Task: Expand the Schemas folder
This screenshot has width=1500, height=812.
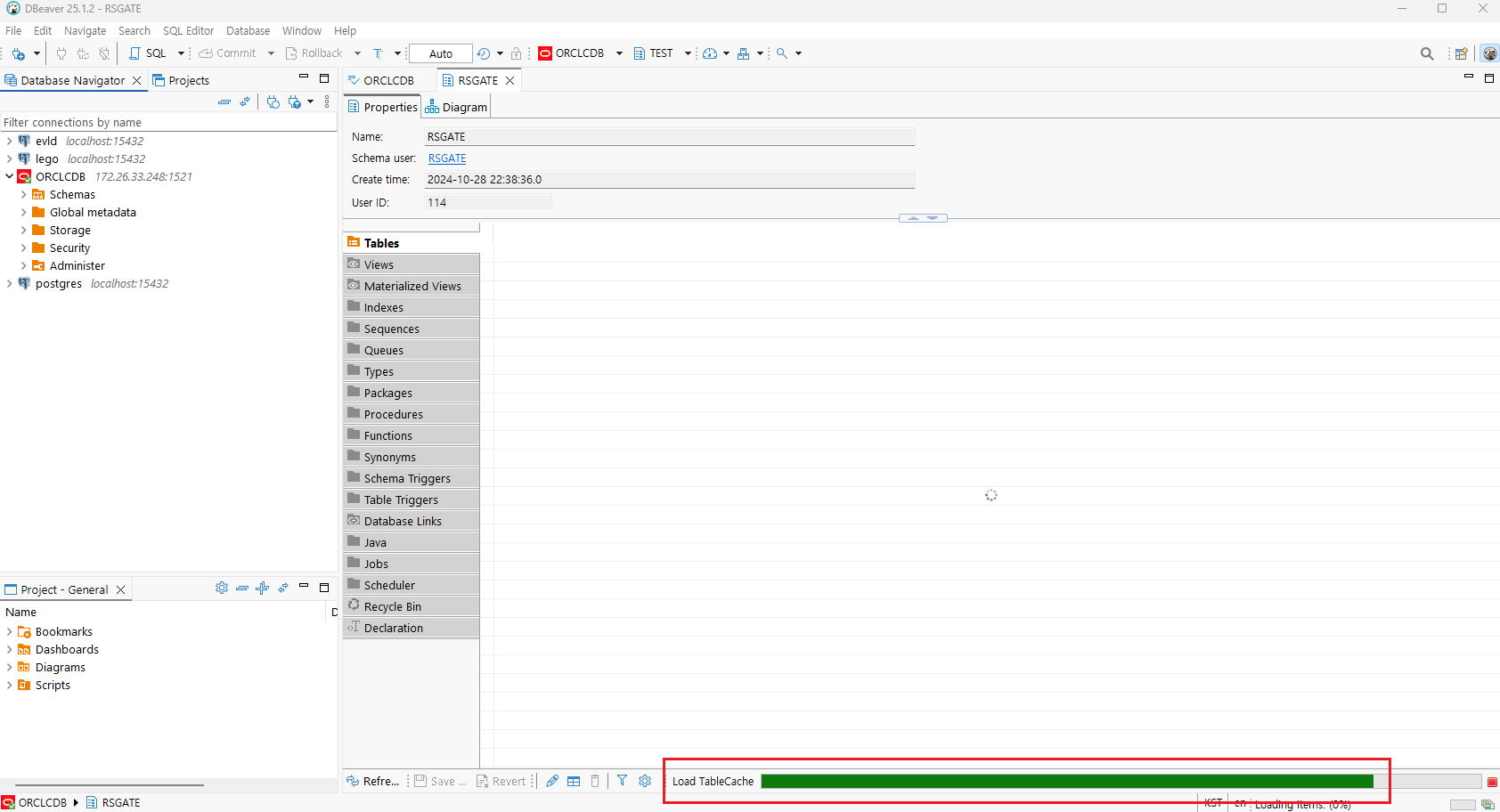Action: coord(24,194)
